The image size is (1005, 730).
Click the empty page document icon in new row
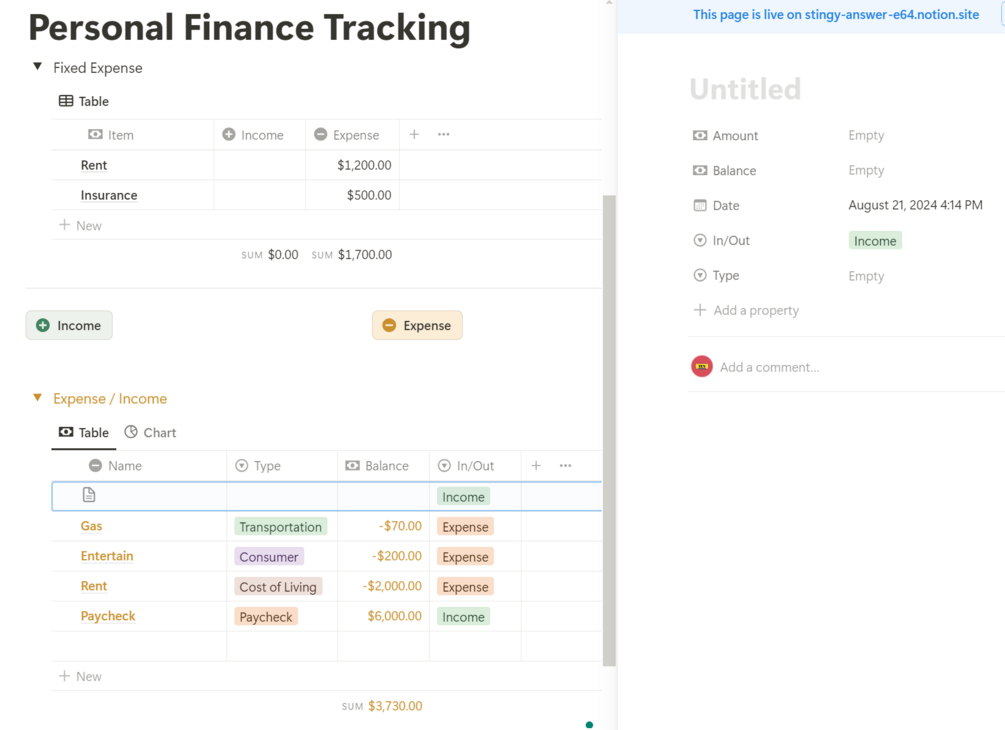point(89,495)
